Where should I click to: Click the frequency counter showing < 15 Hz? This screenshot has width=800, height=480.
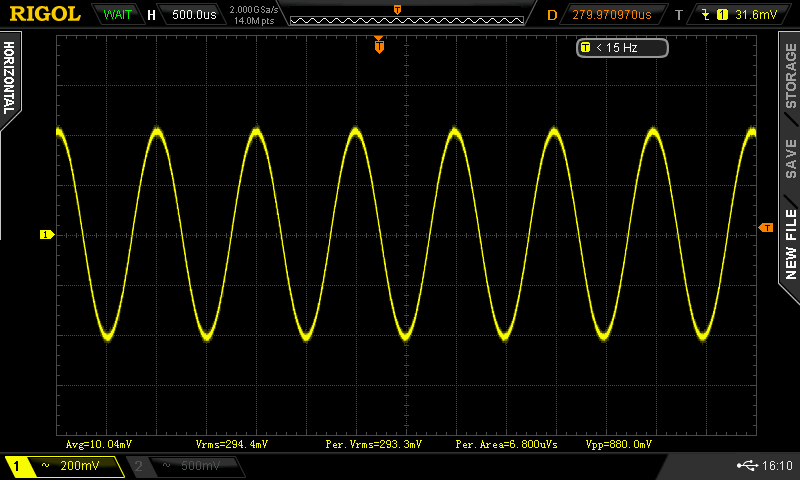[x=622, y=47]
